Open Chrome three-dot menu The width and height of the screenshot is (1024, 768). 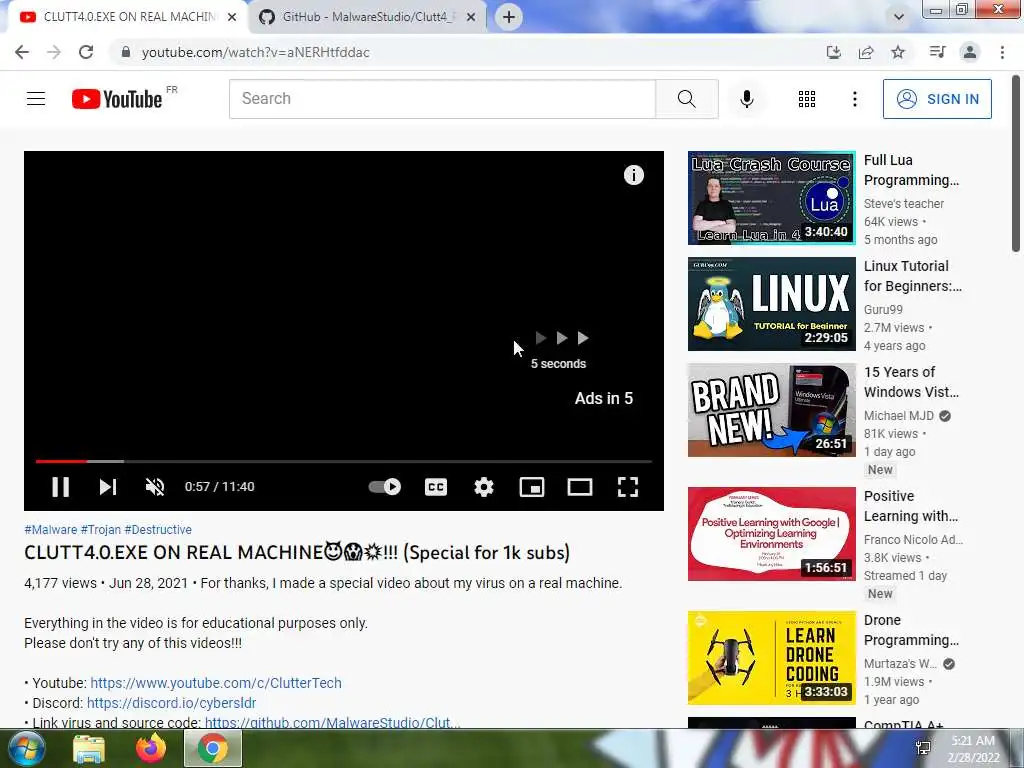coord(1002,52)
